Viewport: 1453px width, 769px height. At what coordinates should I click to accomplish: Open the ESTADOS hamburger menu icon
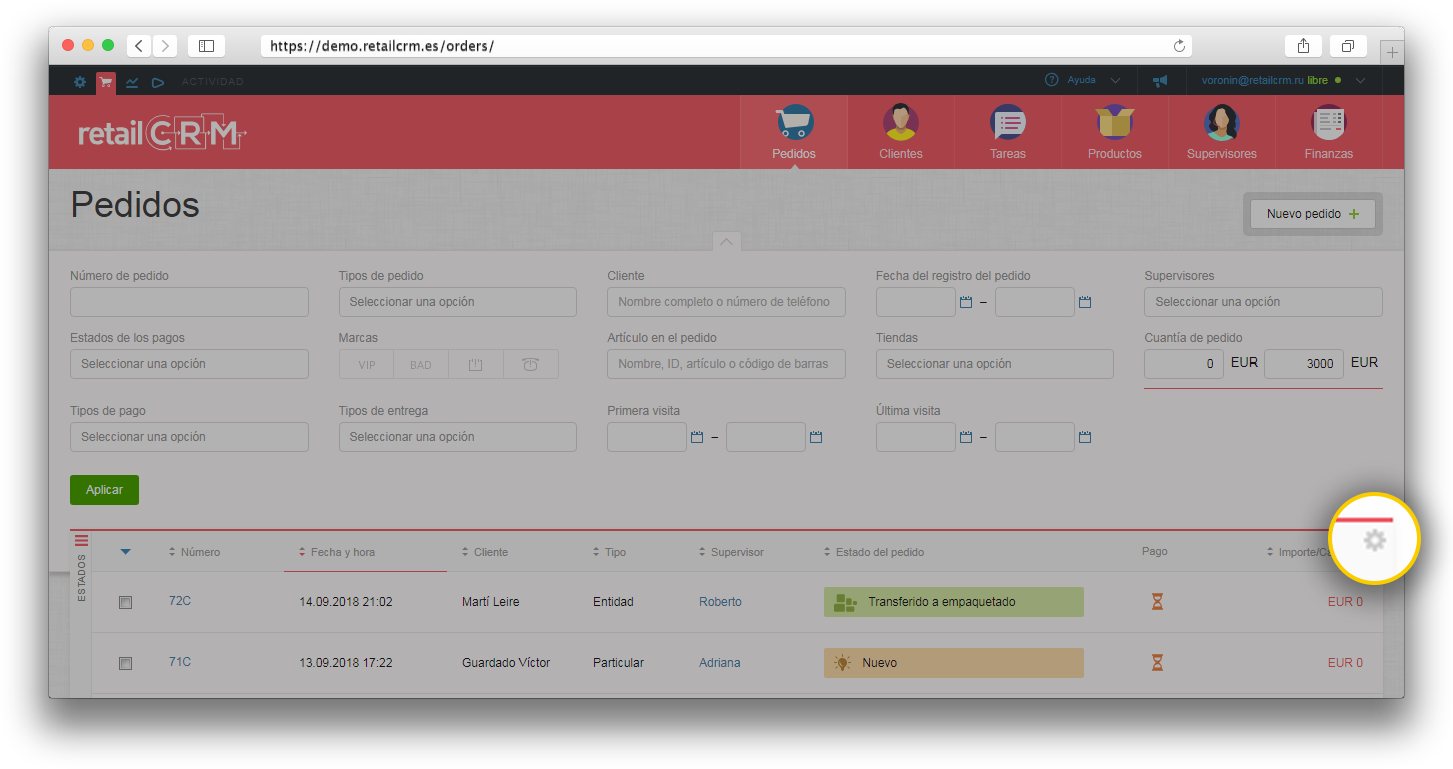pos(82,540)
